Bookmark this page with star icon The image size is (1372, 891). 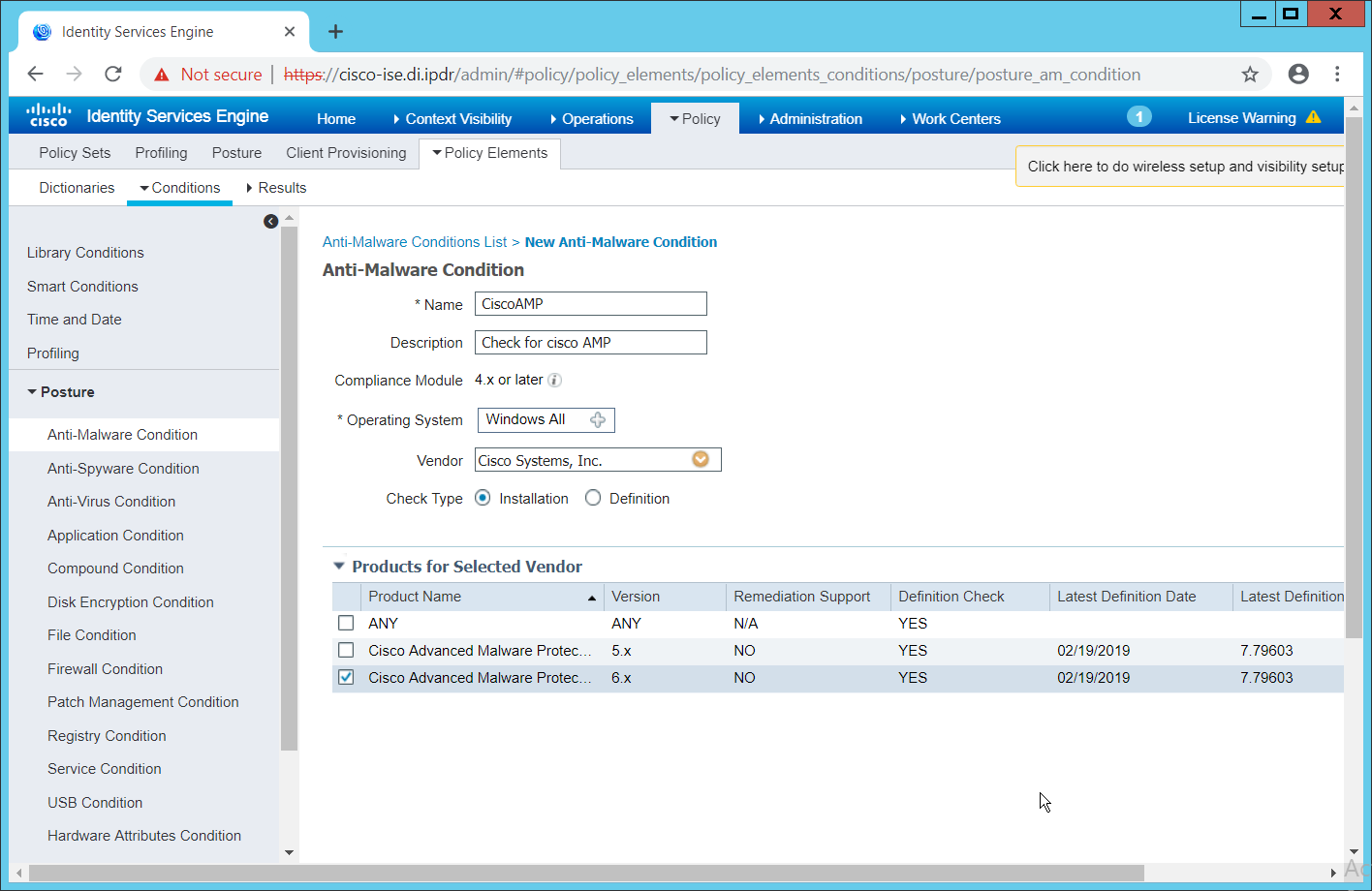click(1250, 75)
